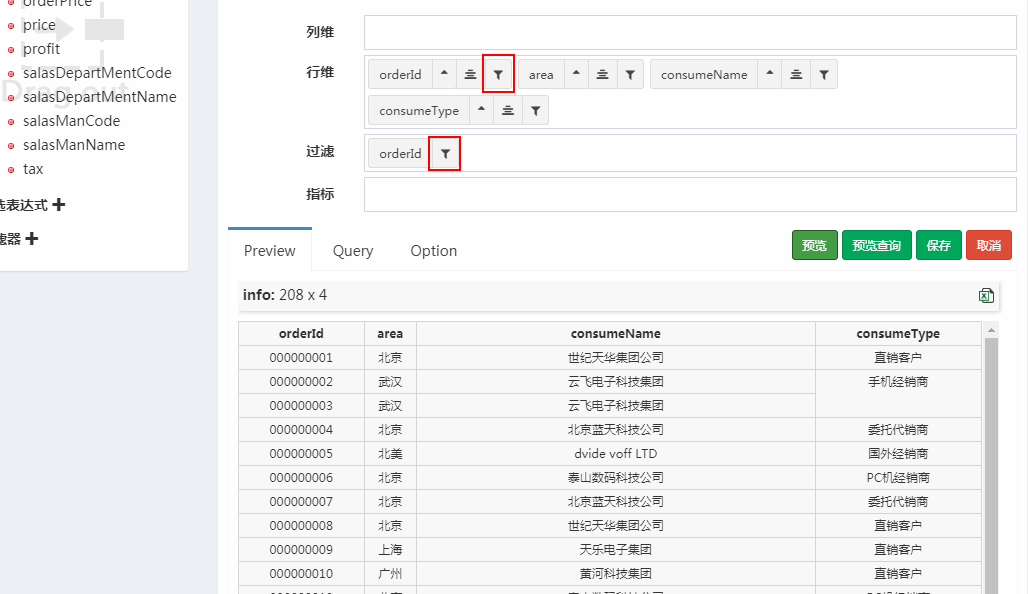Click the scroll-up arrow of the preview table

coord(991,330)
